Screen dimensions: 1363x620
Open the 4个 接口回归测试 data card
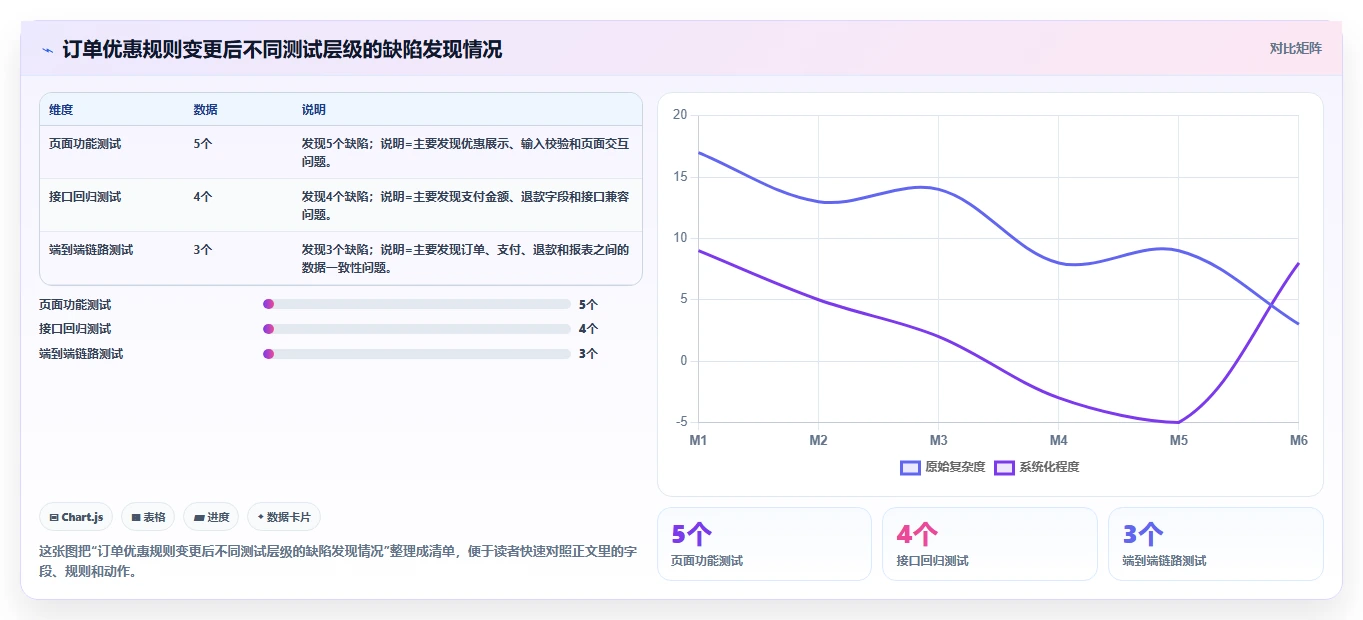pos(990,544)
